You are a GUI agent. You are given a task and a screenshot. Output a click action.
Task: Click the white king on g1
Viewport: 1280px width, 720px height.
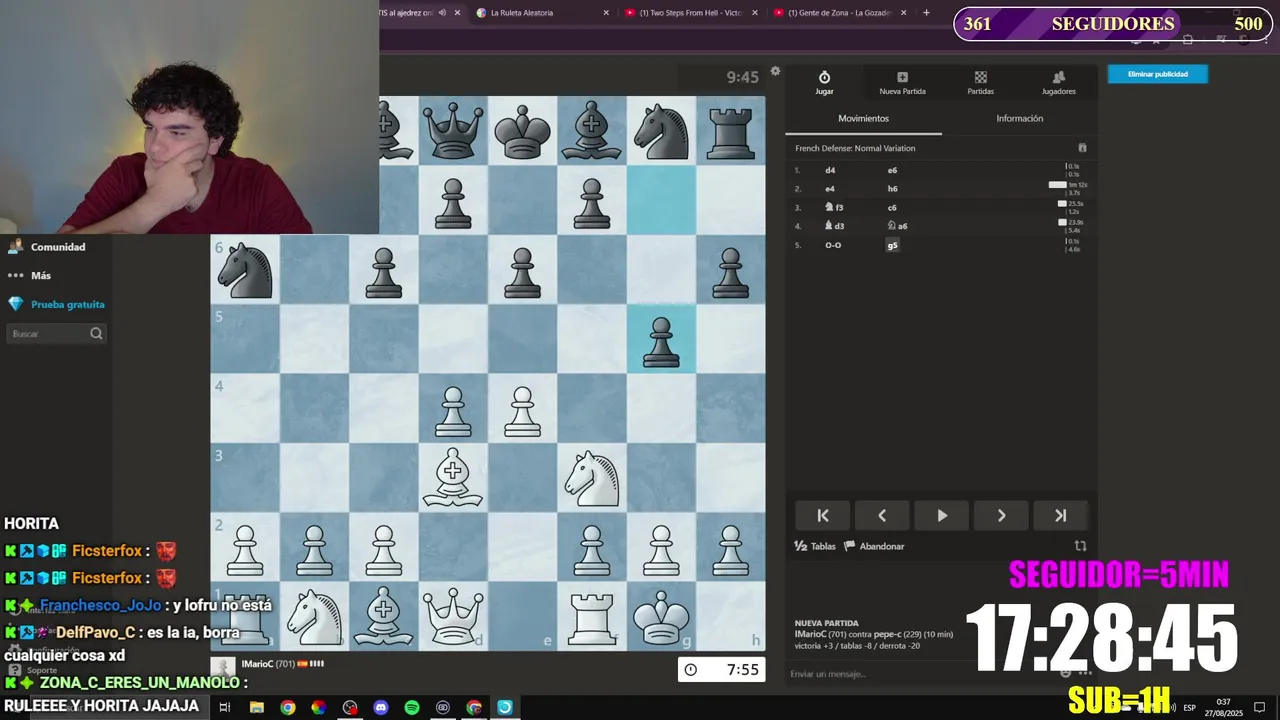[661, 616]
